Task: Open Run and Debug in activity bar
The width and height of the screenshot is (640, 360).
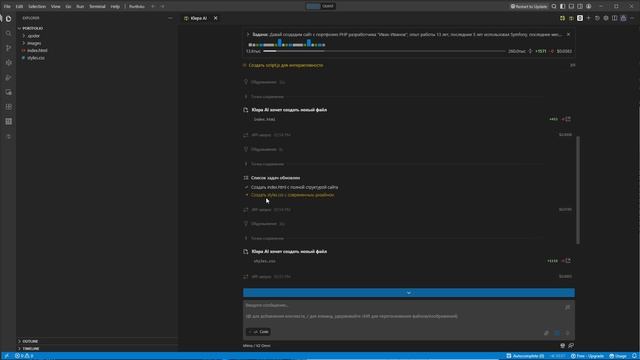Action: tap(9, 77)
